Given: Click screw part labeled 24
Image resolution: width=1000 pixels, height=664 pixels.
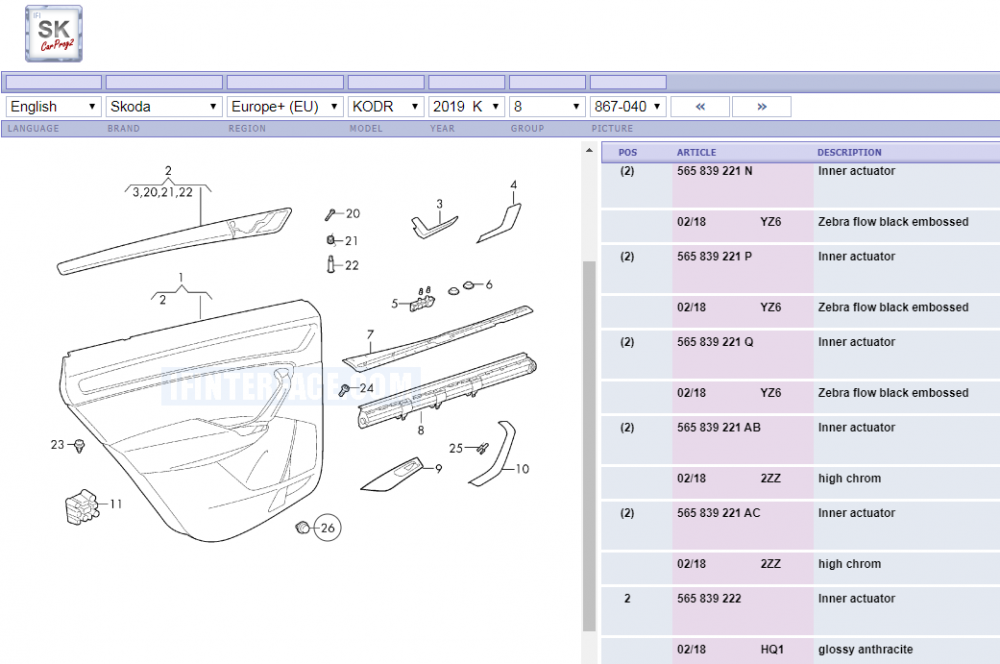Looking at the screenshot, I should (x=344, y=390).
